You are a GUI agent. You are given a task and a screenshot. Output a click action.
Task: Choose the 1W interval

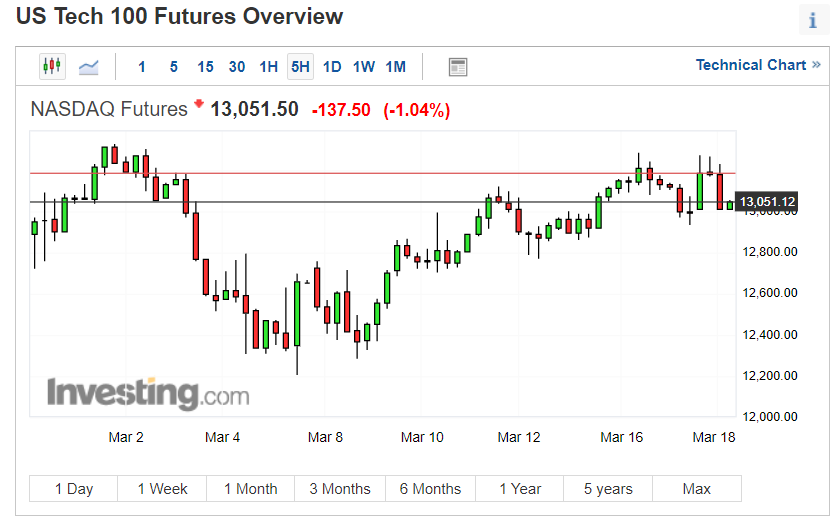[364, 67]
